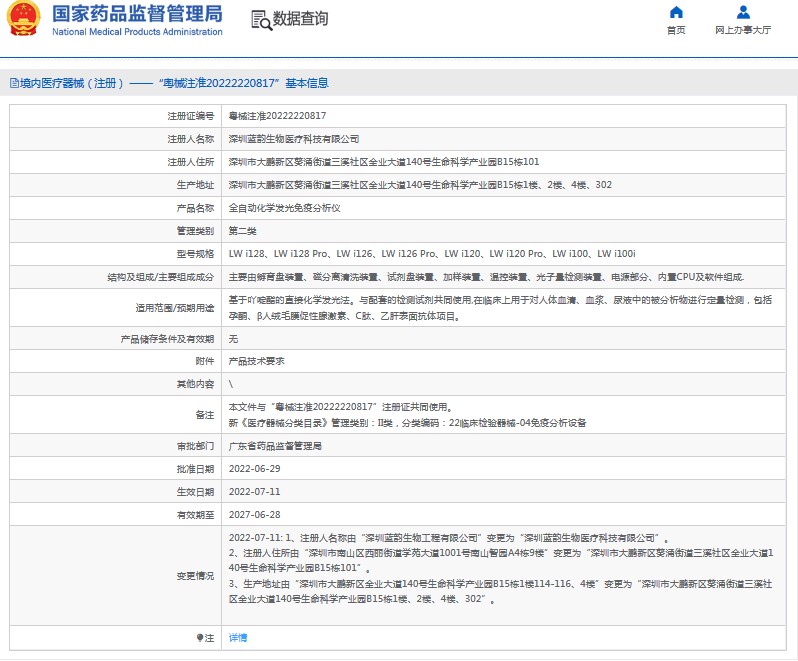The height and width of the screenshot is (661, 798).
Task: Click the 产品名称 row label
Action: tap(195, 208)
